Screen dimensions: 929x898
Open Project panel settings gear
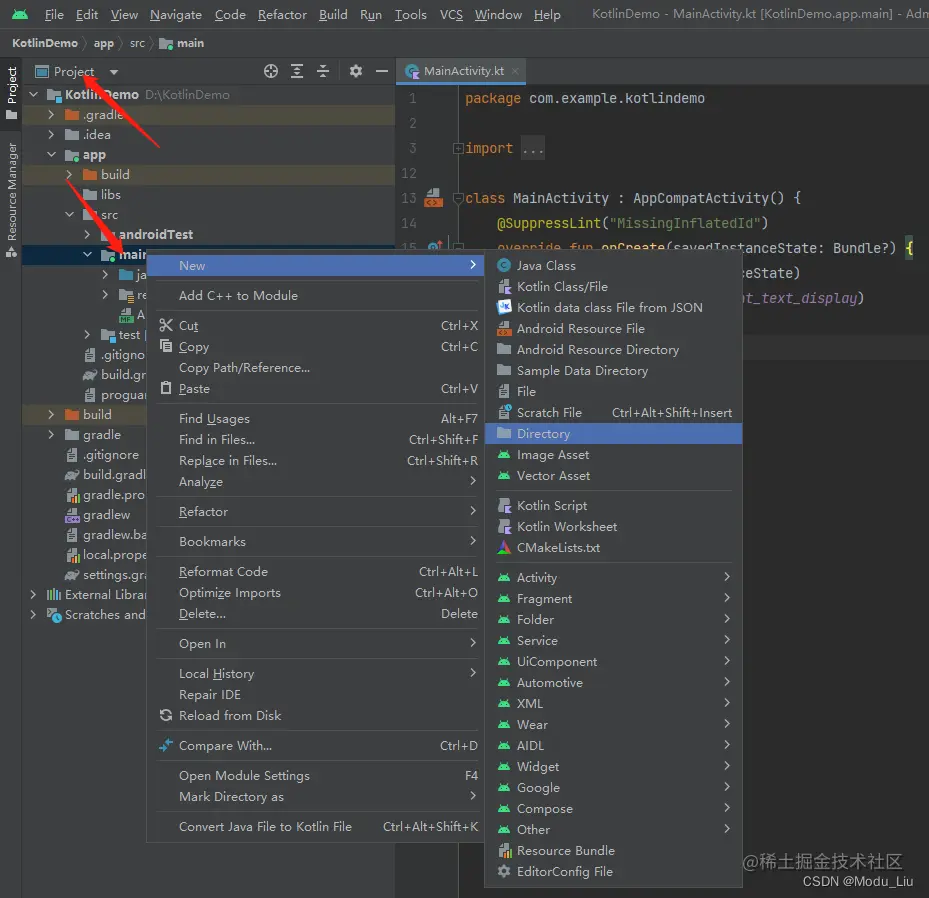tap(355, 72)
